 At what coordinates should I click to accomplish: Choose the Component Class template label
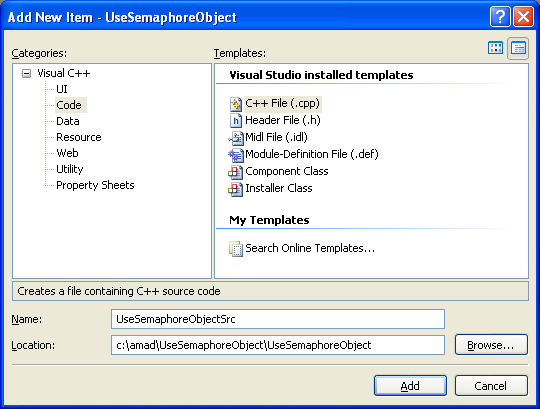tap(287, 171)
